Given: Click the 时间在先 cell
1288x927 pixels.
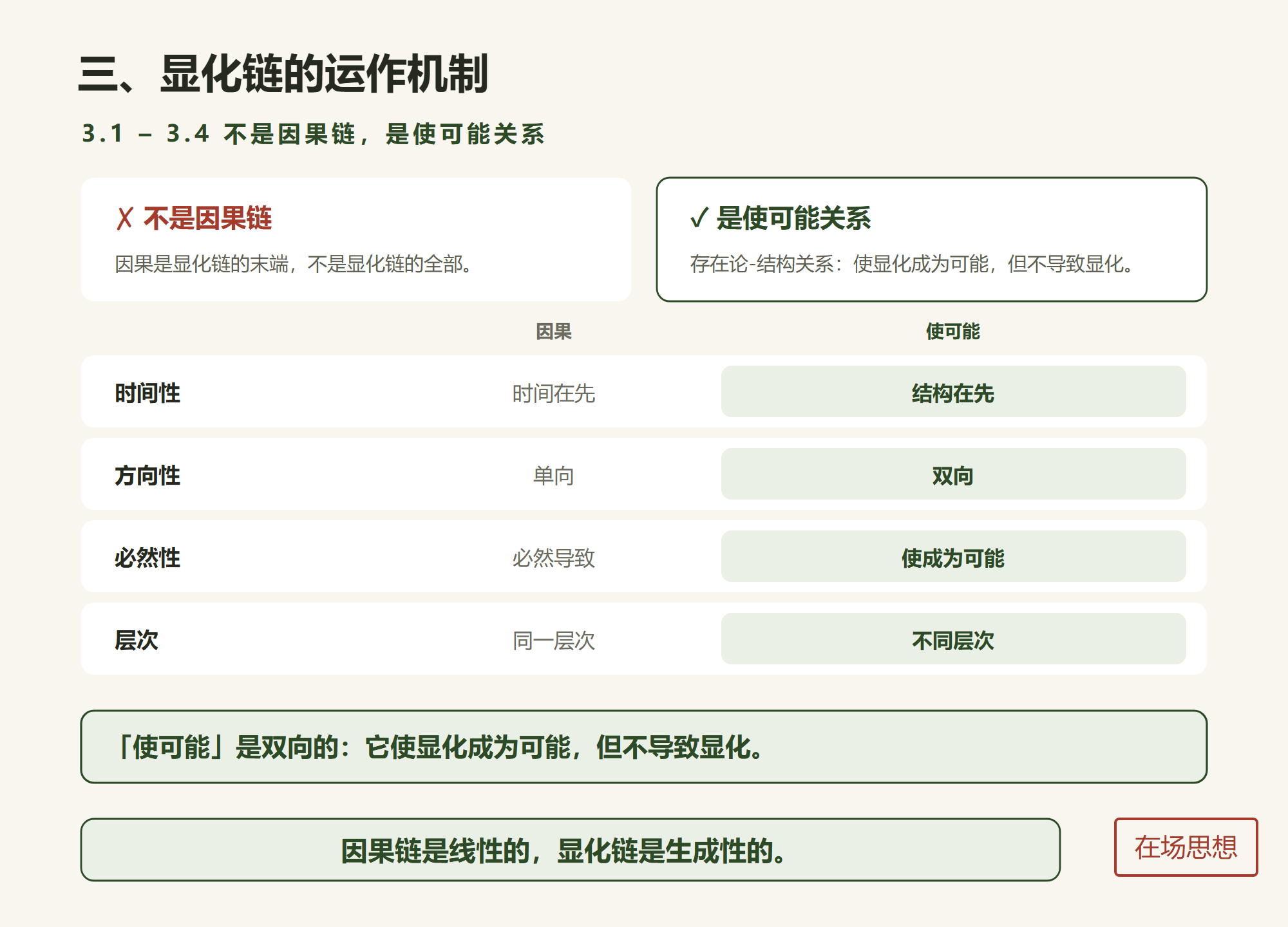Looking at the screenshot, I should tap(554, 393).
